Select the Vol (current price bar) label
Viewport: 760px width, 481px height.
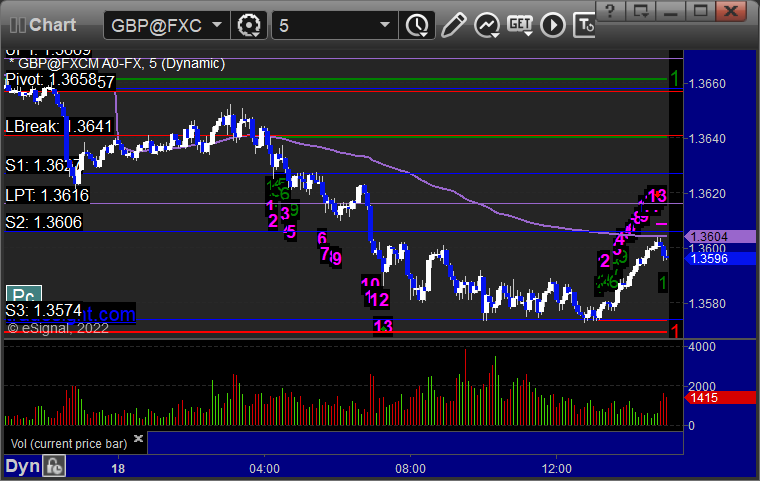69,444
